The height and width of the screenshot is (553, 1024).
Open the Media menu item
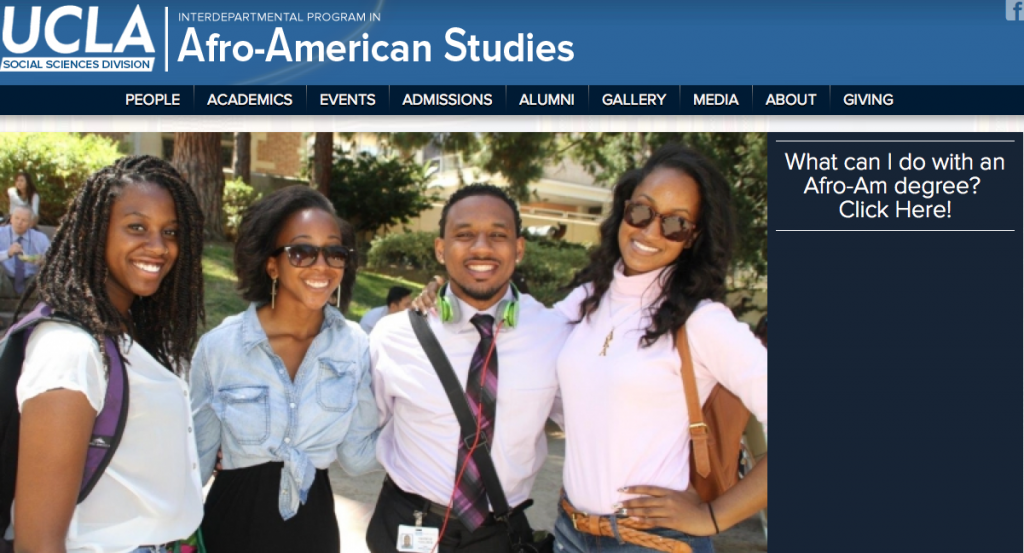point(716,100)
